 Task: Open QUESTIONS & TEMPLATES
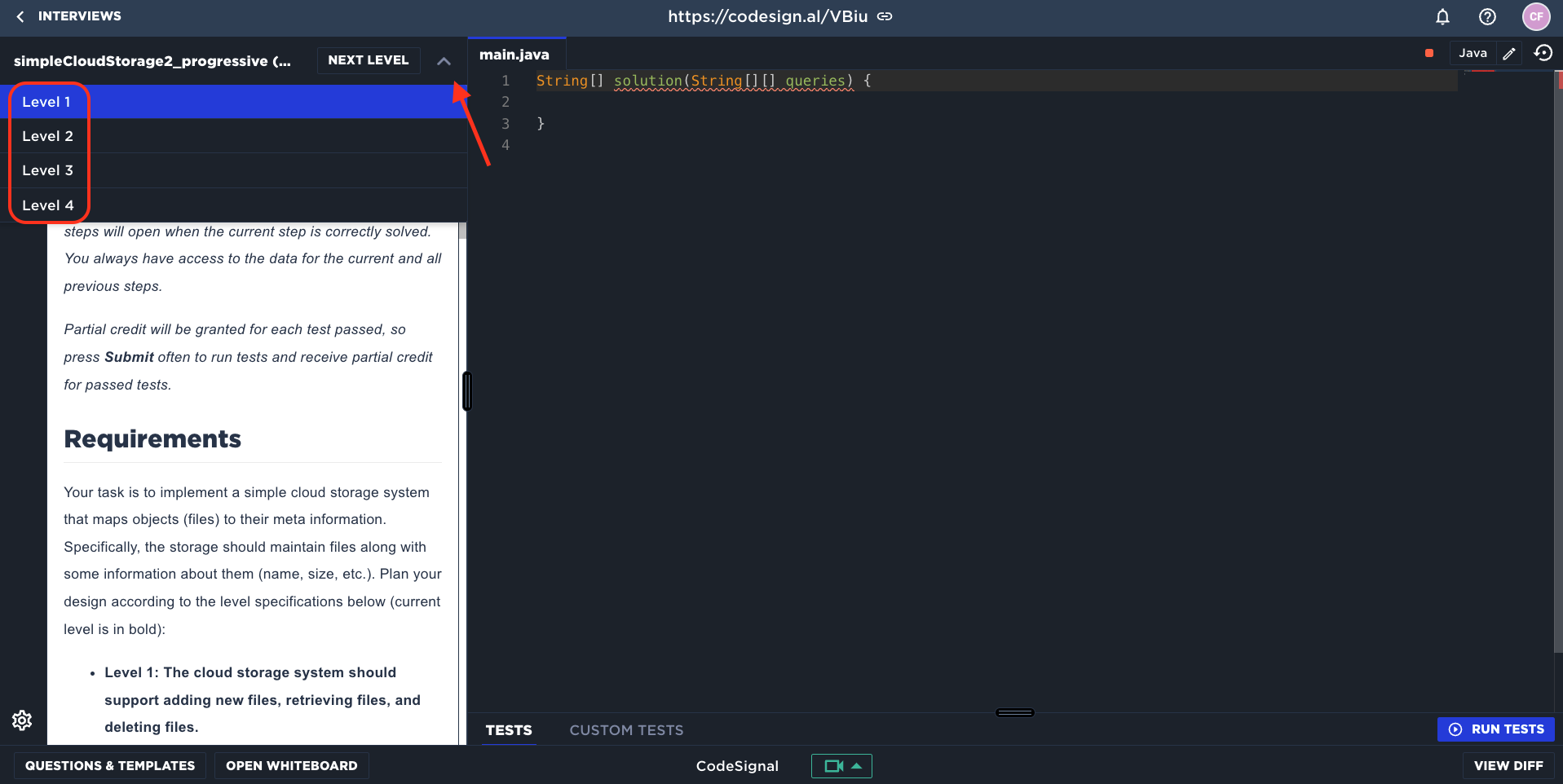click(x=110, y=766)
